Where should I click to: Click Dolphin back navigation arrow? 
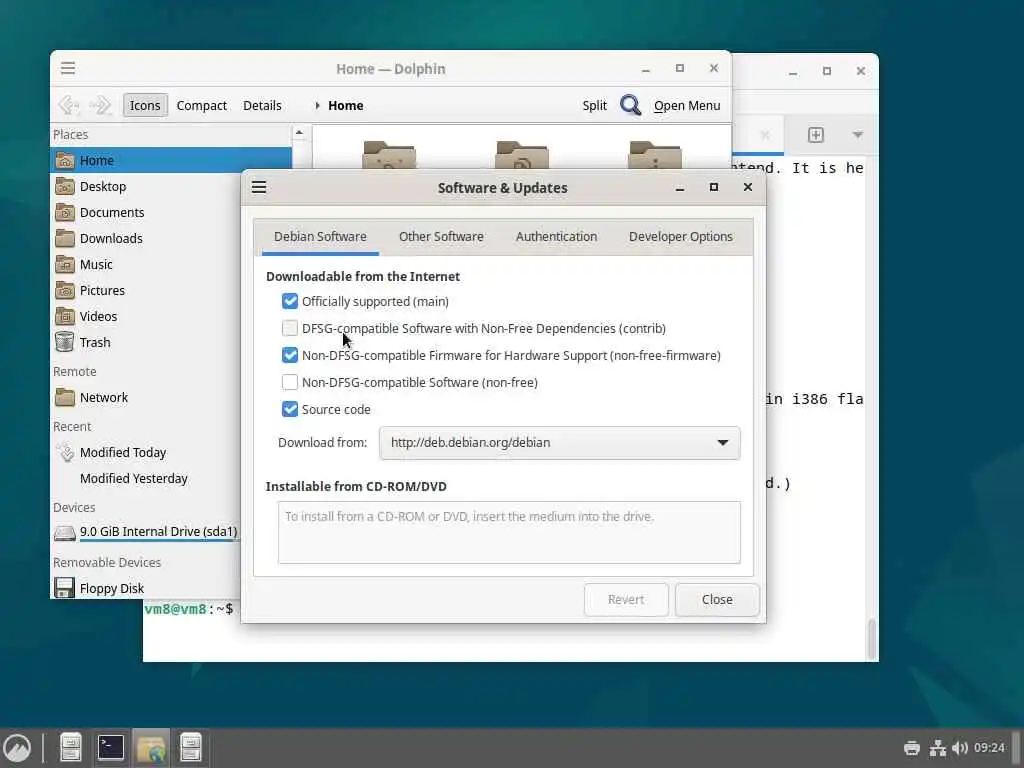(69, 105)
